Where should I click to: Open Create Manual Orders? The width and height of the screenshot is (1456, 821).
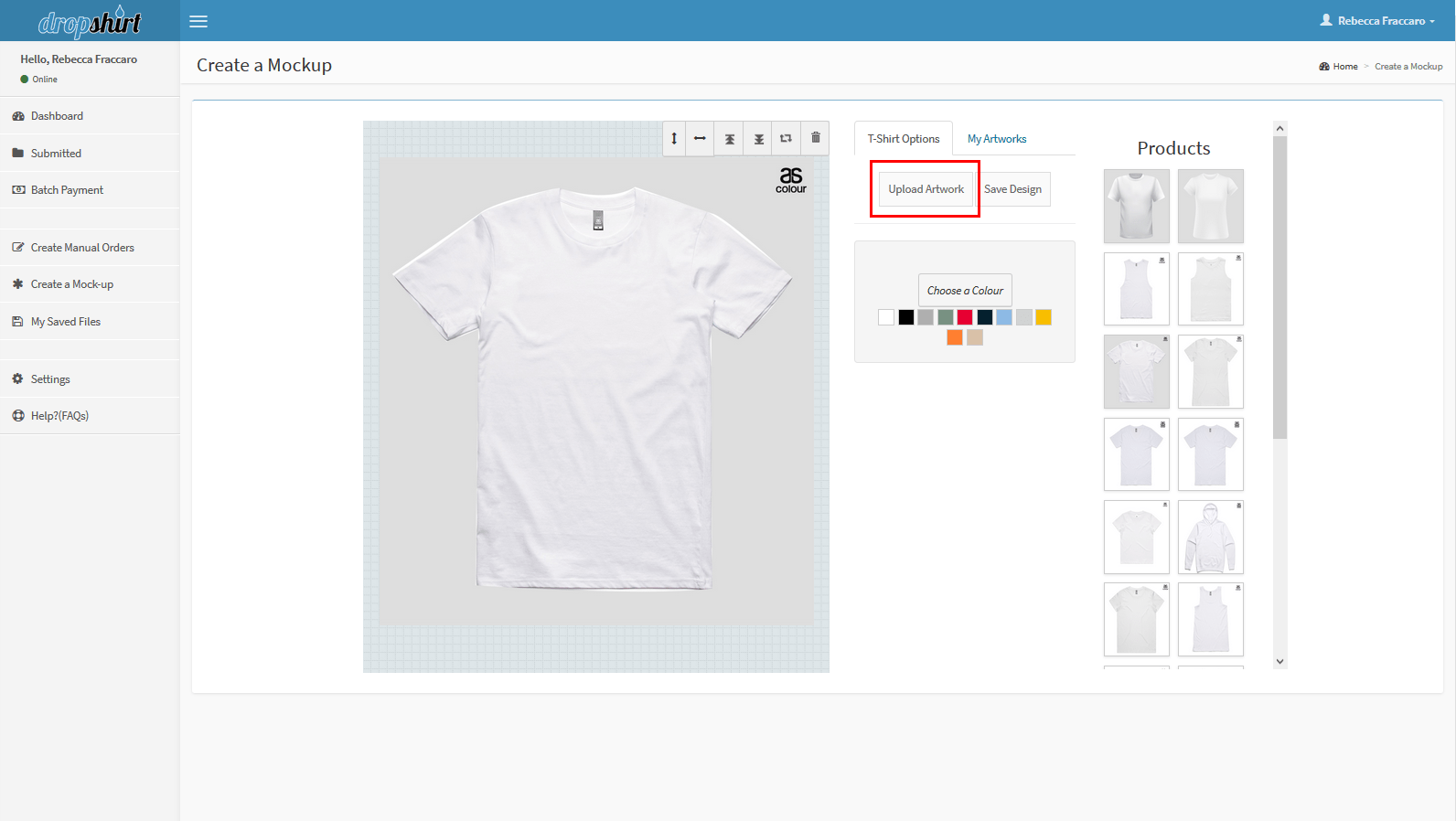(90, 248)
